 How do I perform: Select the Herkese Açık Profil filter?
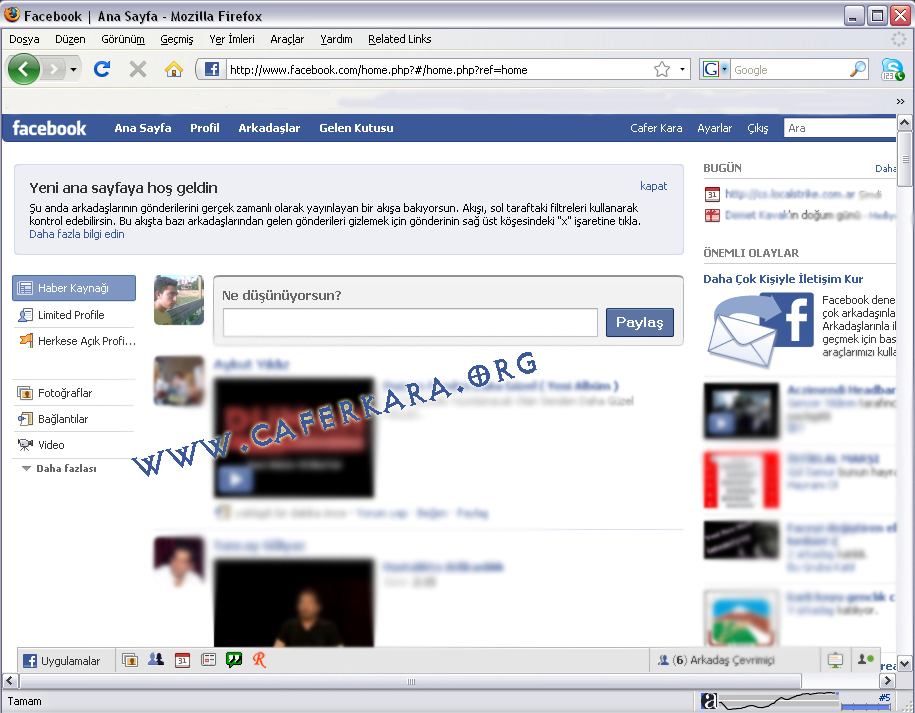[x=74, y=341]
